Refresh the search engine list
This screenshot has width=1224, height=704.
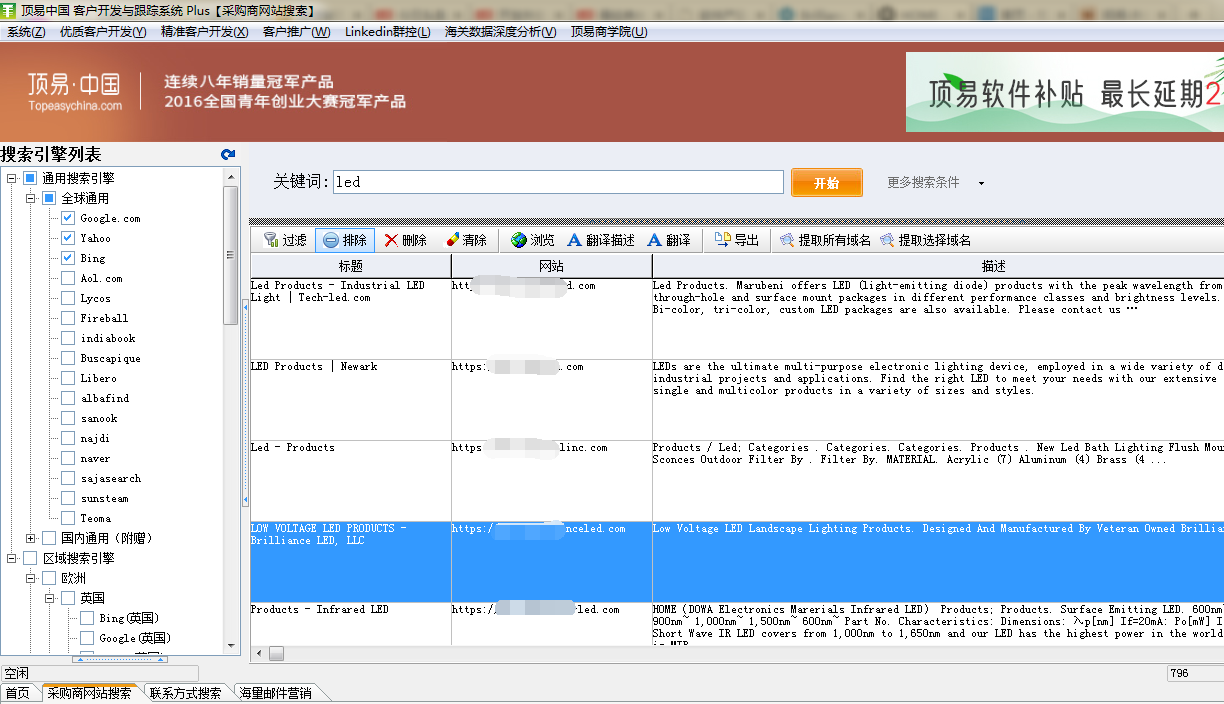tap(228, 155)
